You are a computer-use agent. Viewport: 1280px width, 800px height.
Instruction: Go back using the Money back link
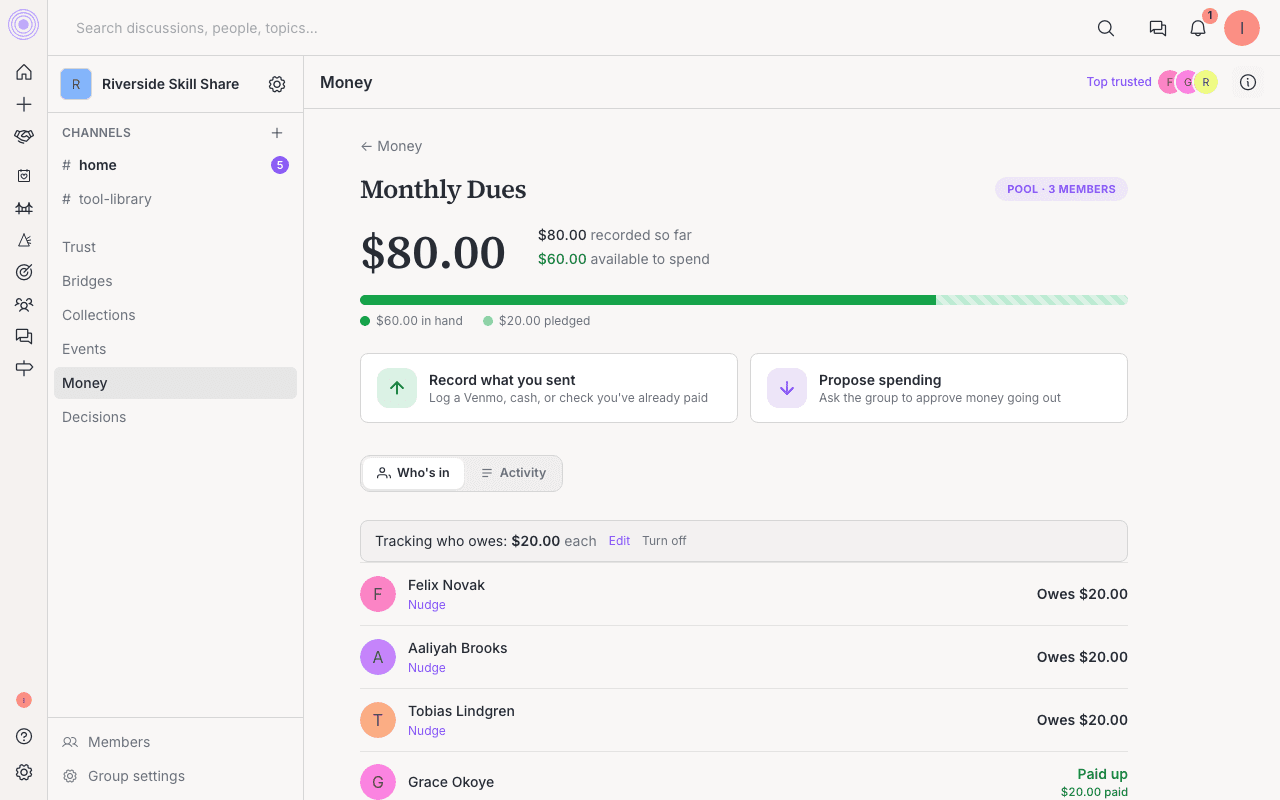pos(391,146)
